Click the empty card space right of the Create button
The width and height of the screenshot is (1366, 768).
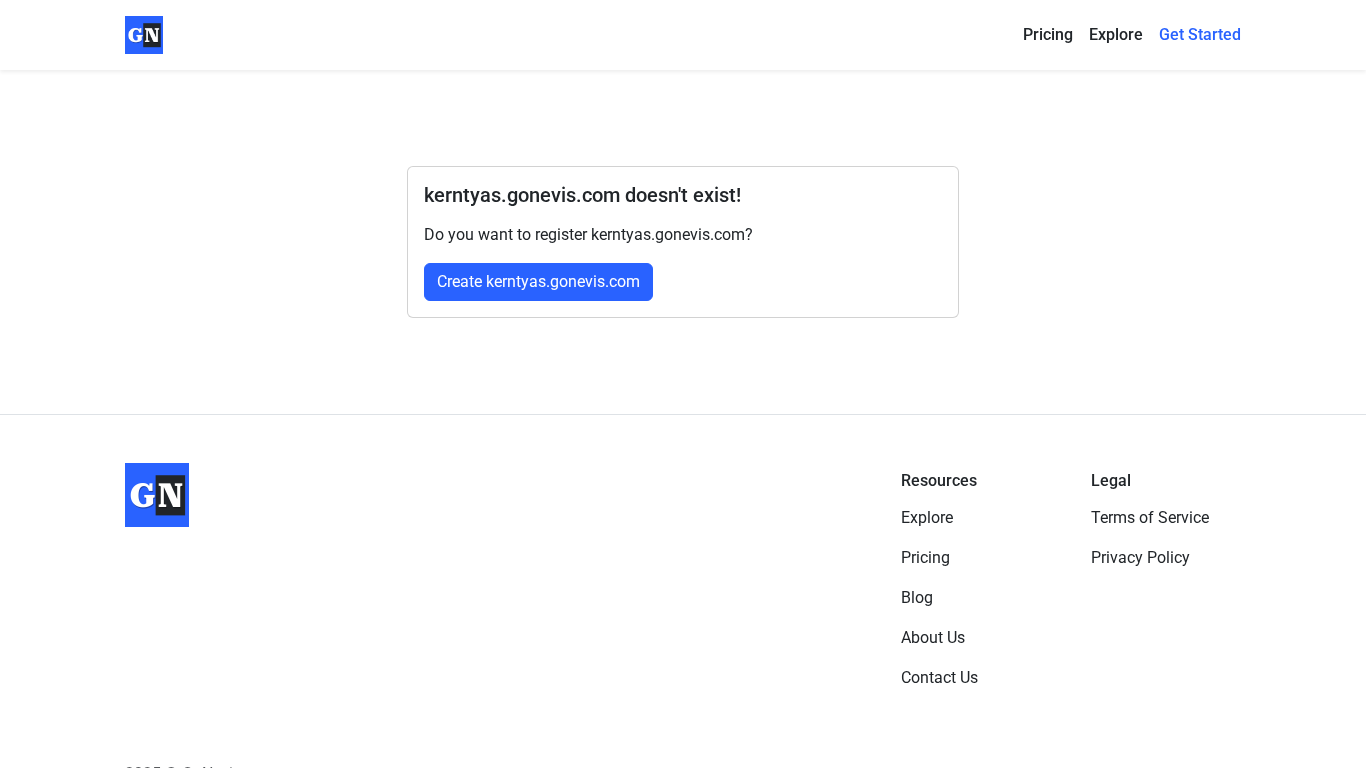[x=800, y=282]
